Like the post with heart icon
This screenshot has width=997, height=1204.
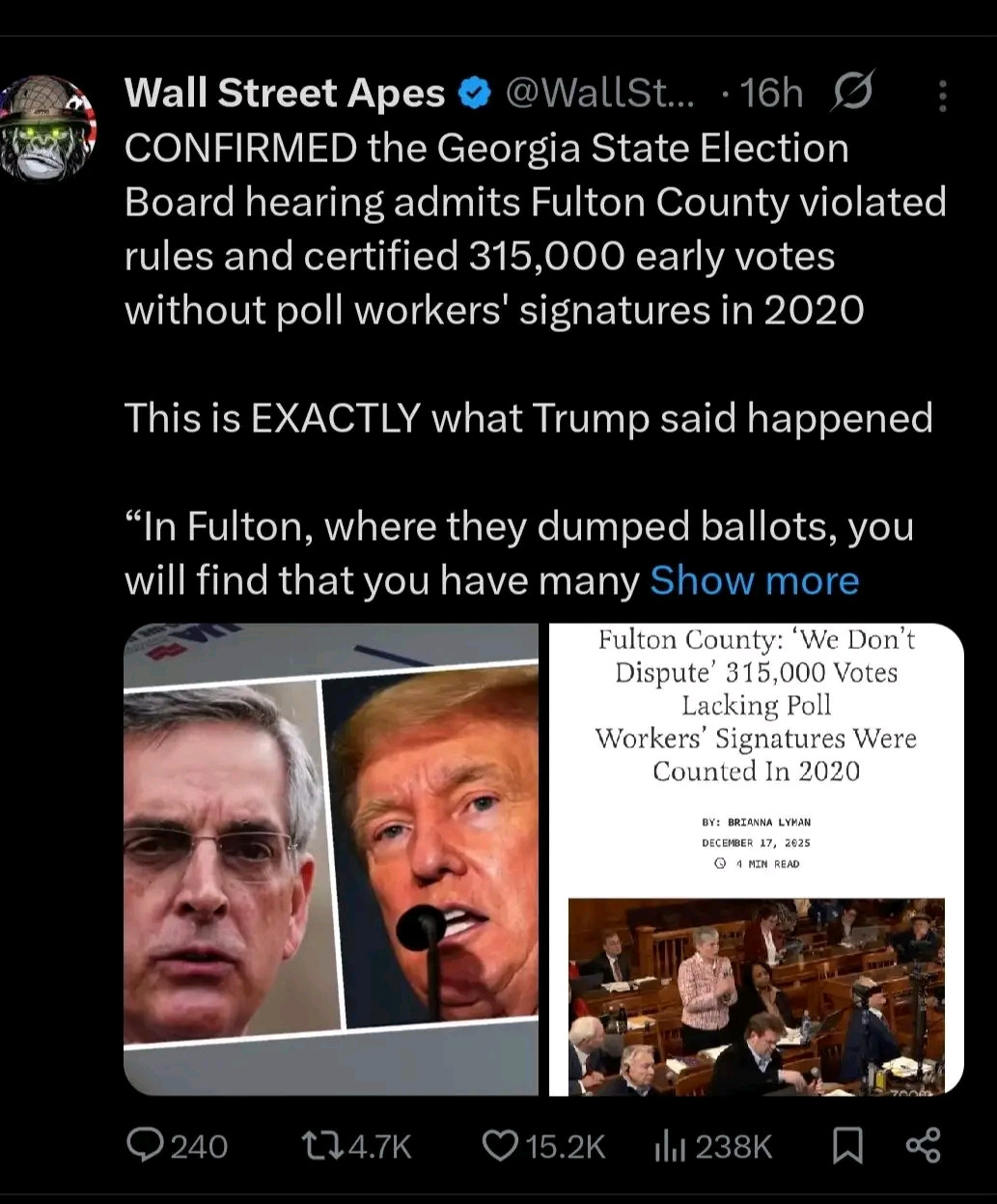pyautogui.click(x=500, y=1145)
